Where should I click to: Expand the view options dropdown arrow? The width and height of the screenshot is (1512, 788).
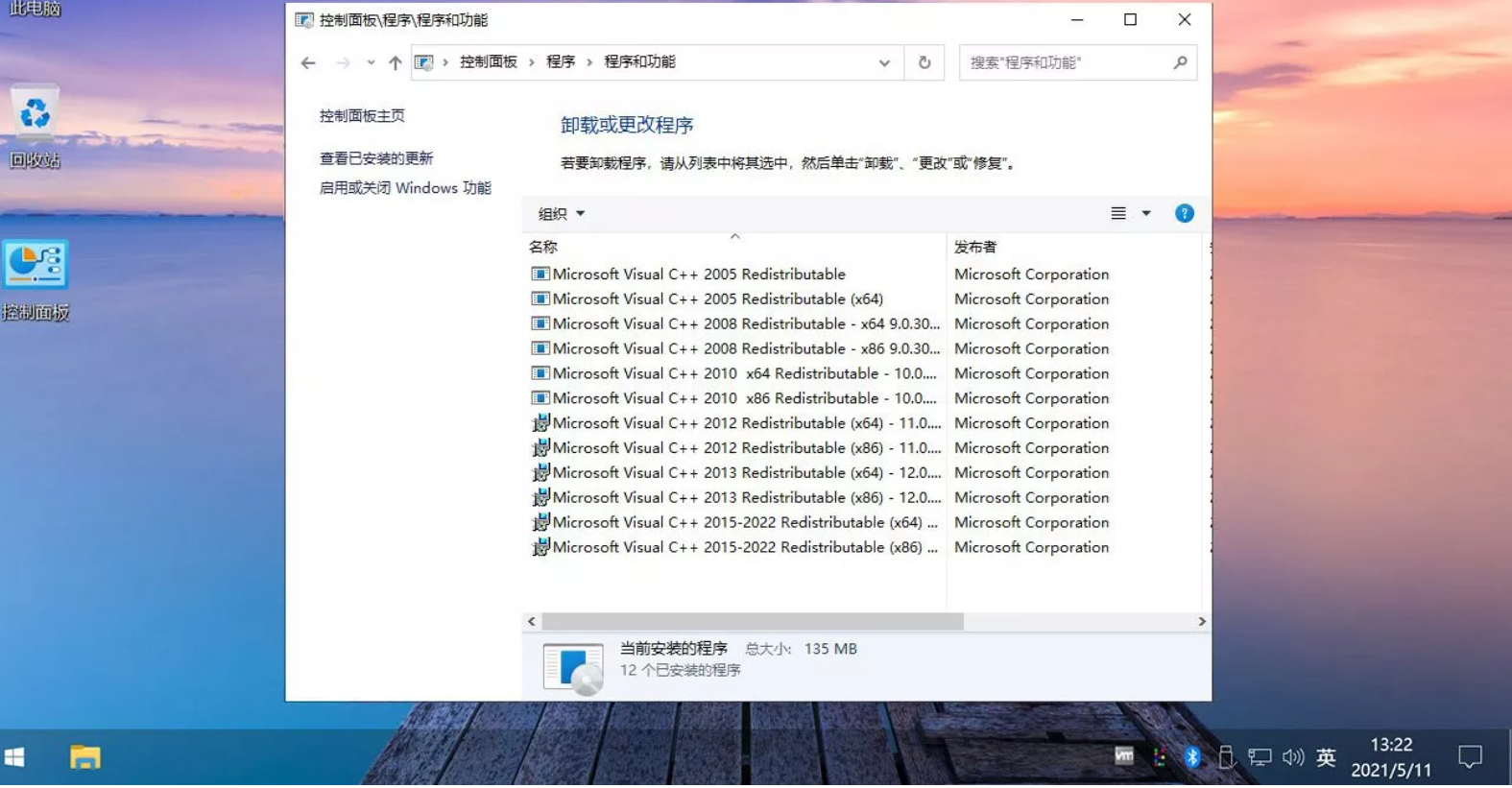[x=1146, y=213]
